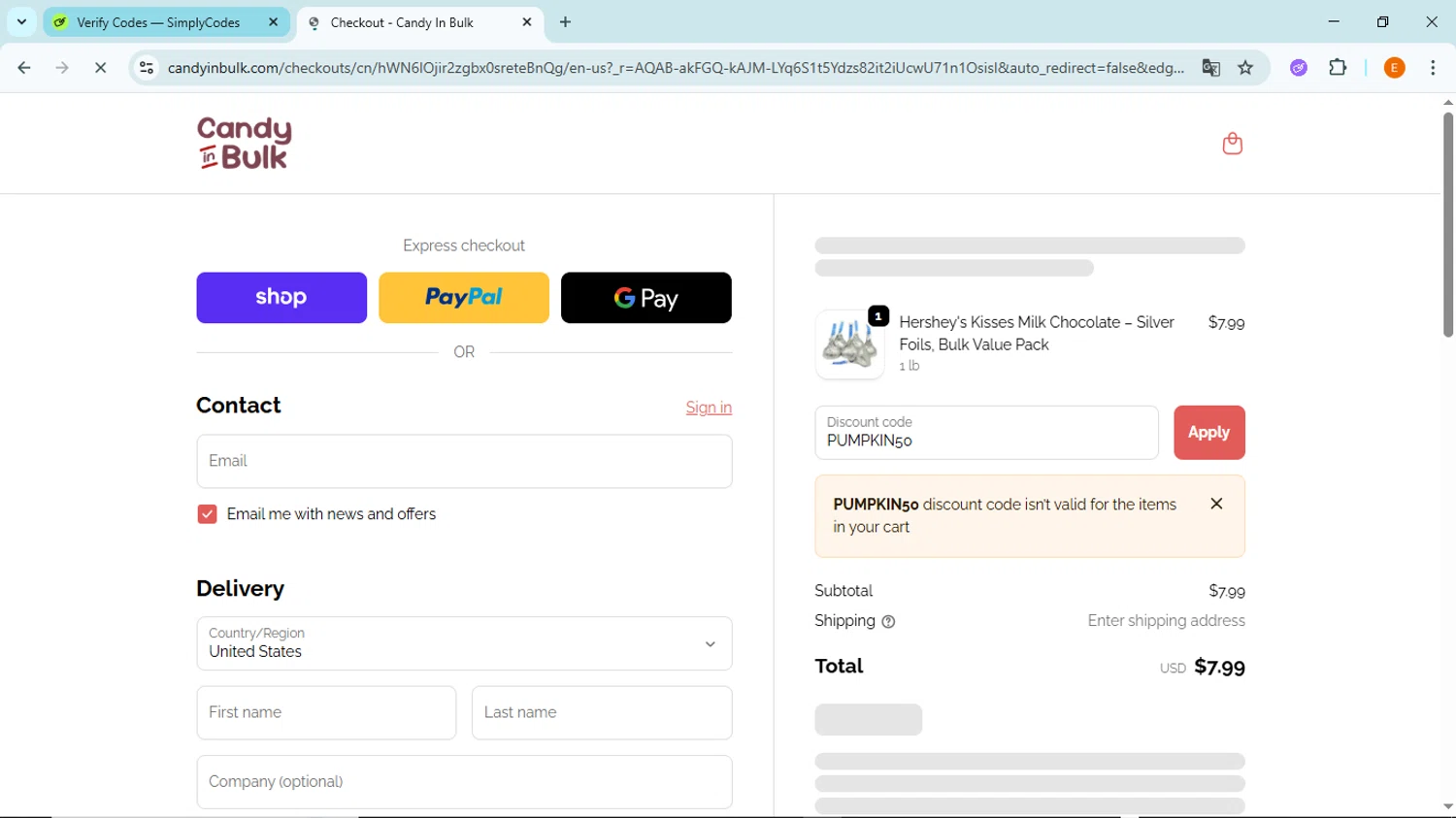Close the Checkout Candy In Bulk tab
The image size is (1456, 818).
point(527,22)
